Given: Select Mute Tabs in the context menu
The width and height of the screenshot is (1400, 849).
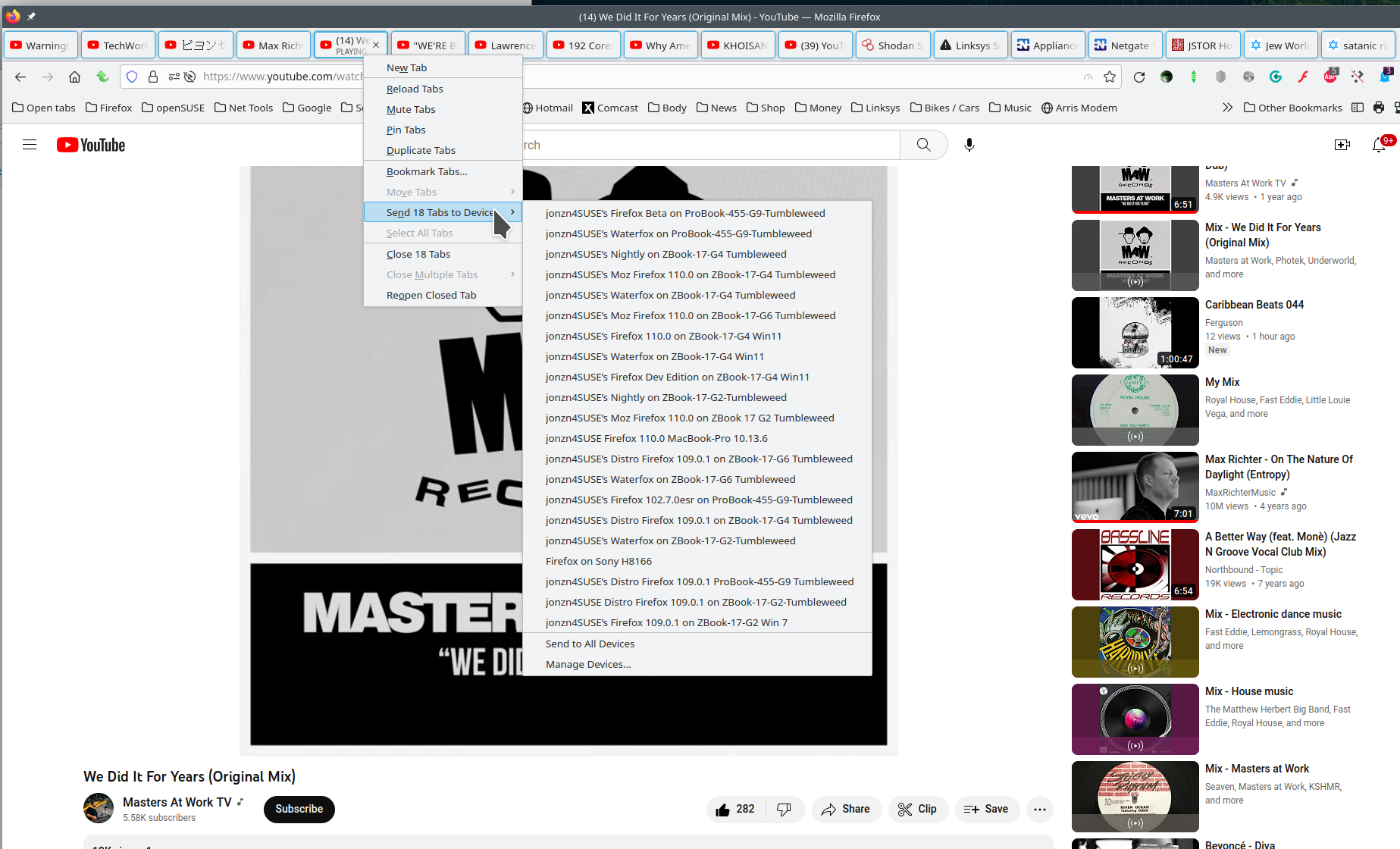Looking at the screenshot, I should [x=443, y=109].
